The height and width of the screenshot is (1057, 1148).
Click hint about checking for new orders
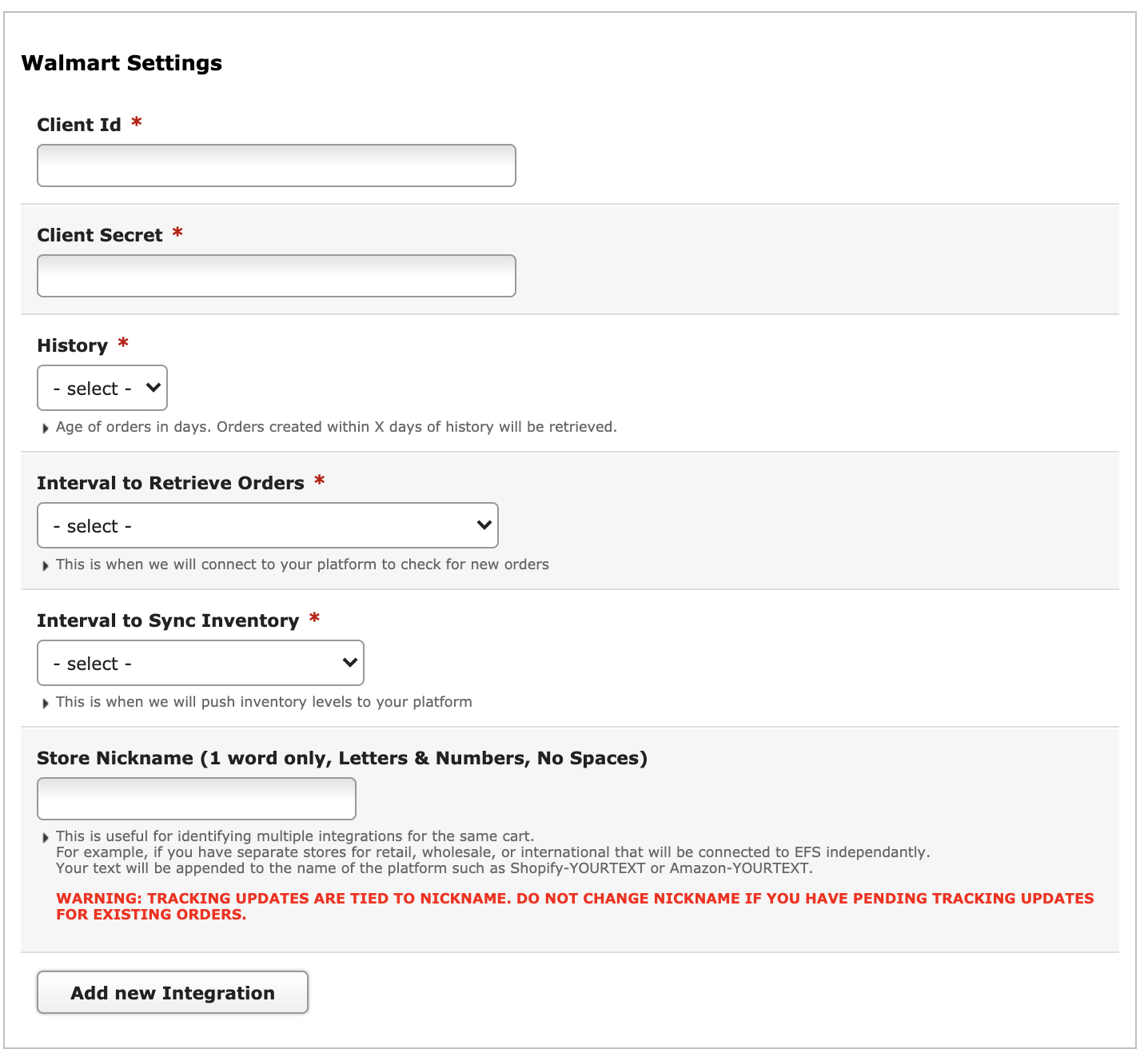[302, 564]
